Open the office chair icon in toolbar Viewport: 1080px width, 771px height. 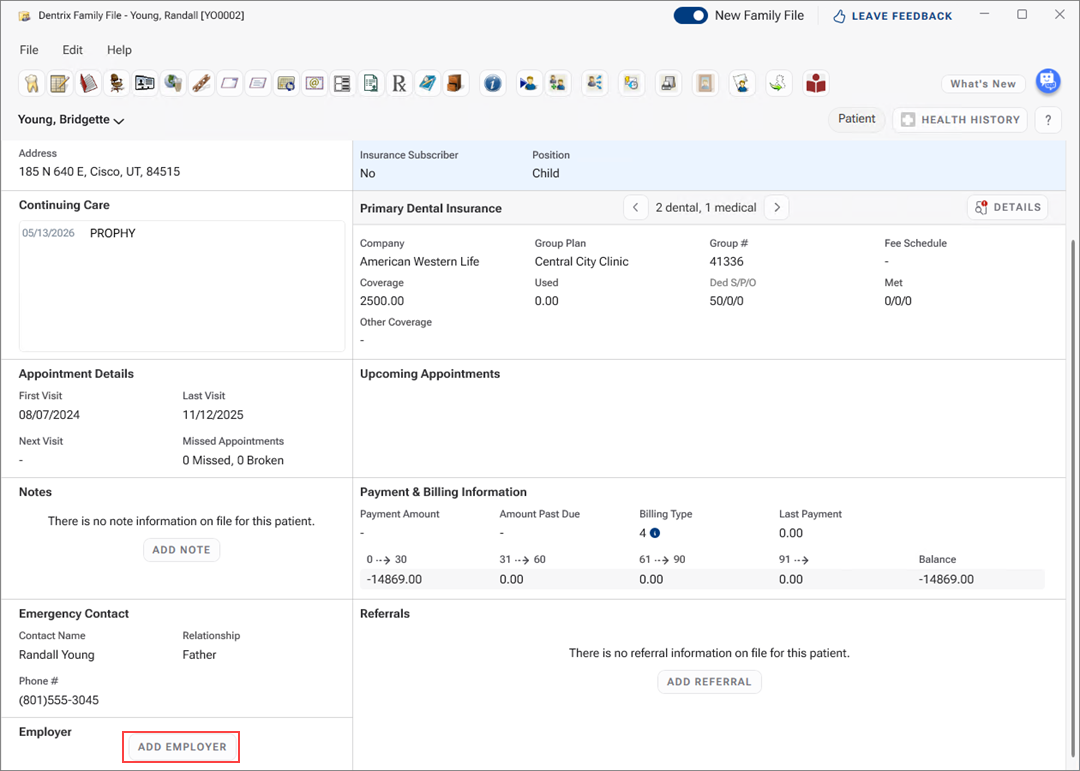point(117,84)
